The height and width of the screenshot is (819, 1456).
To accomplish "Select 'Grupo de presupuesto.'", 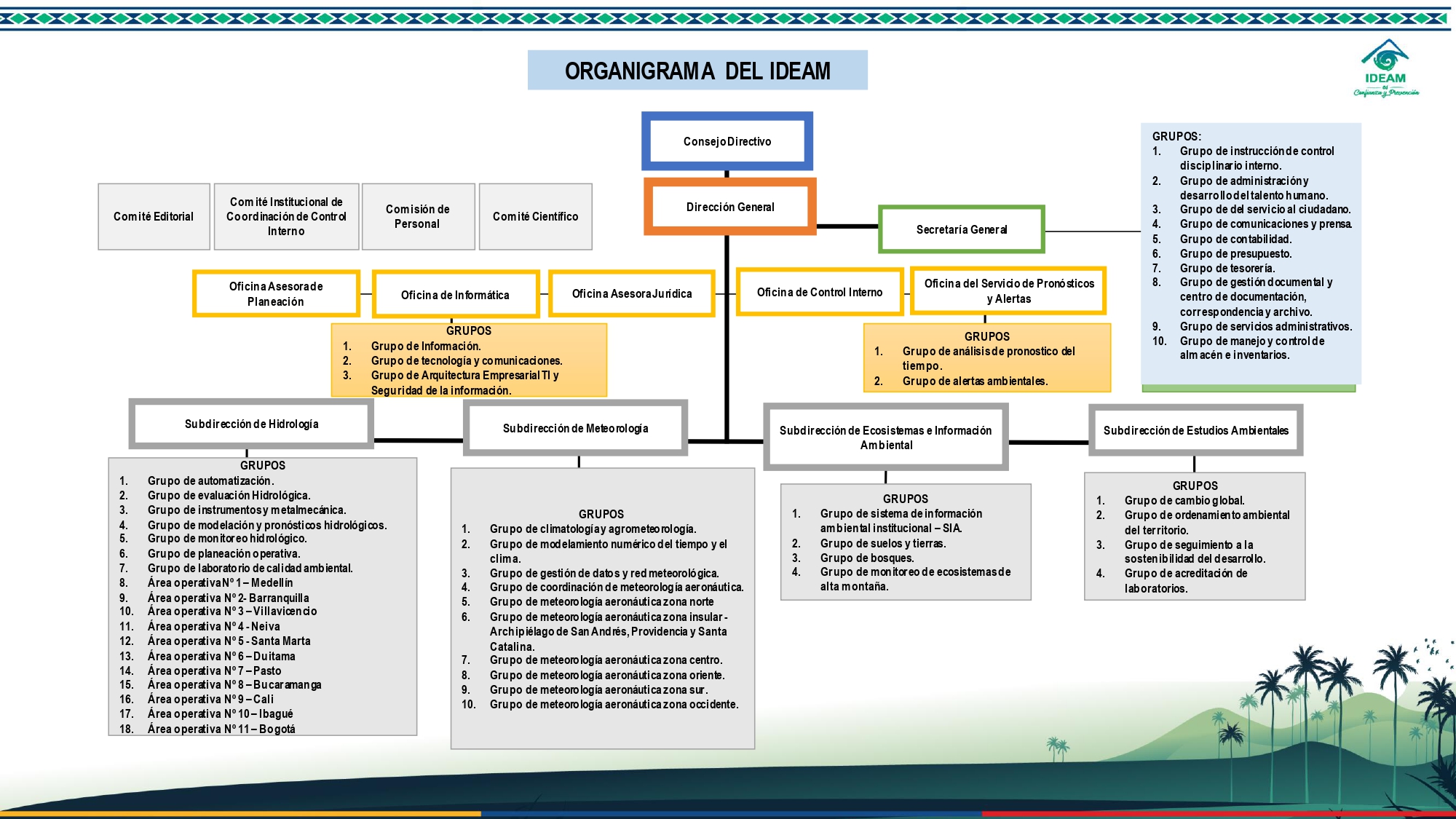I will click(x=1236, y=253).
